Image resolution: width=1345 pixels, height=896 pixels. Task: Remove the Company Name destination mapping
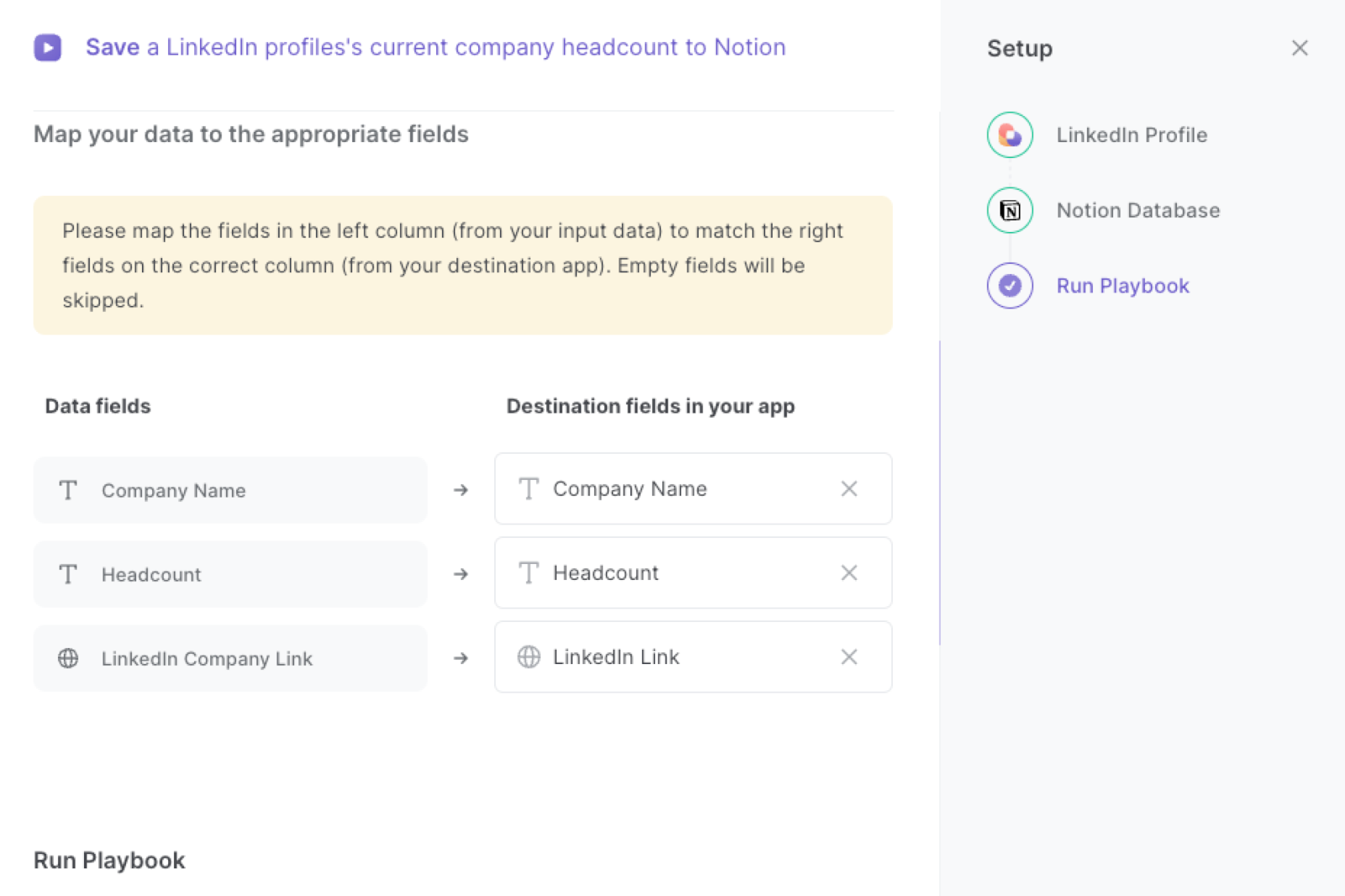[x=849, y=488]
